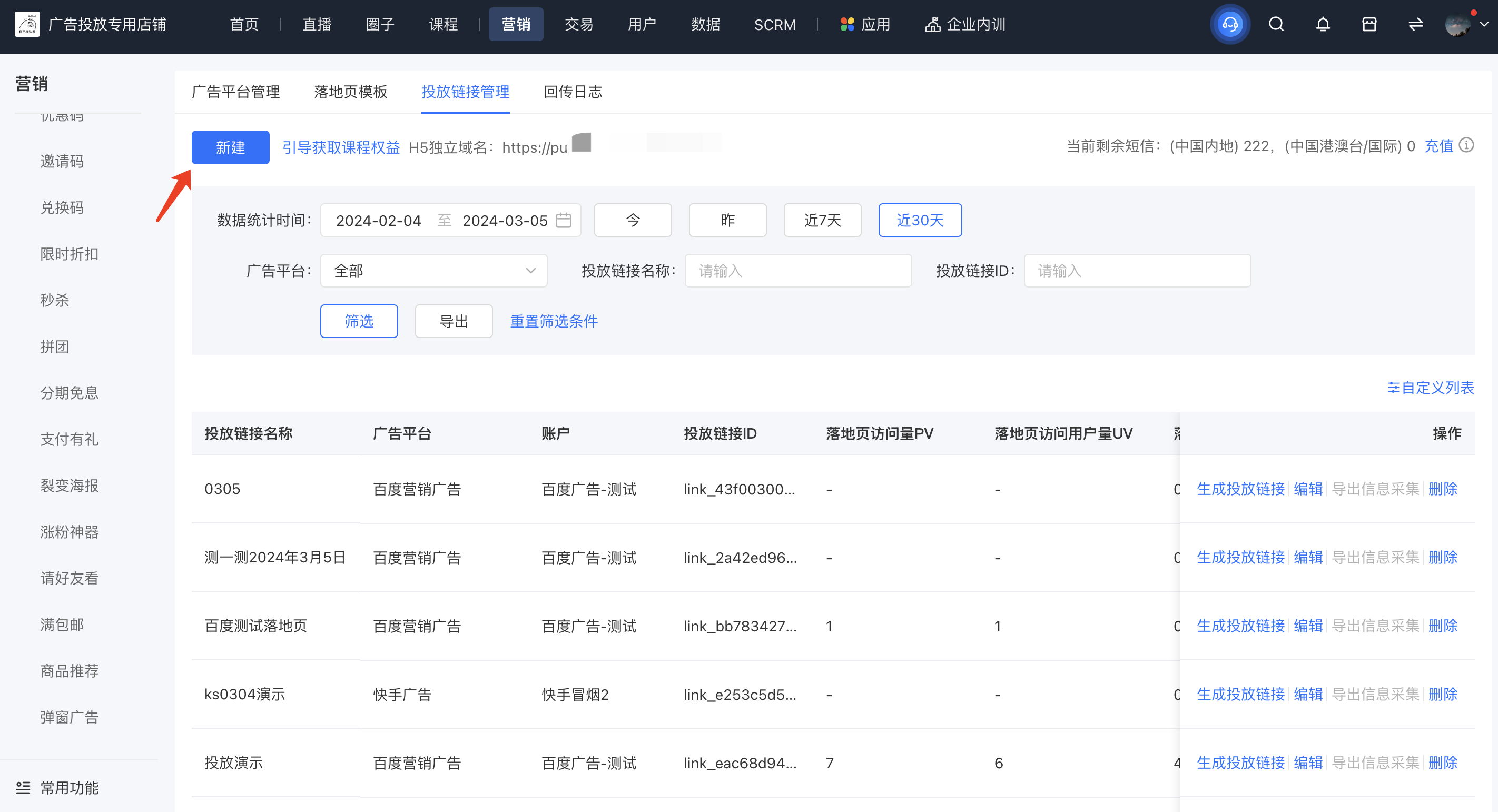The image size is (1498, 812).
Task: Open 限时折扣 in the sidebar
Action: (69, 254)
